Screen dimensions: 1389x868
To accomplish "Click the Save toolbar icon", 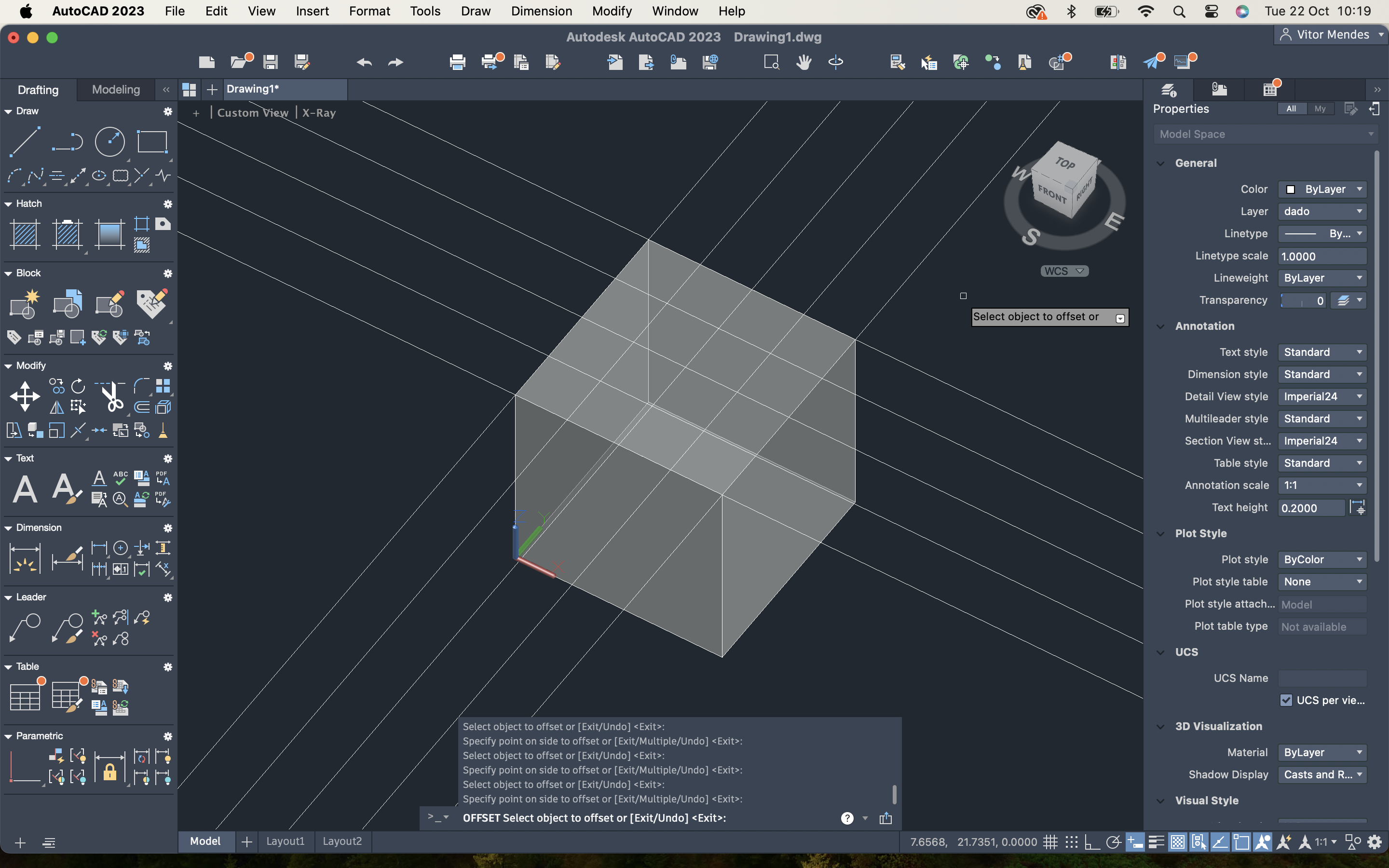I will point(271,62).
